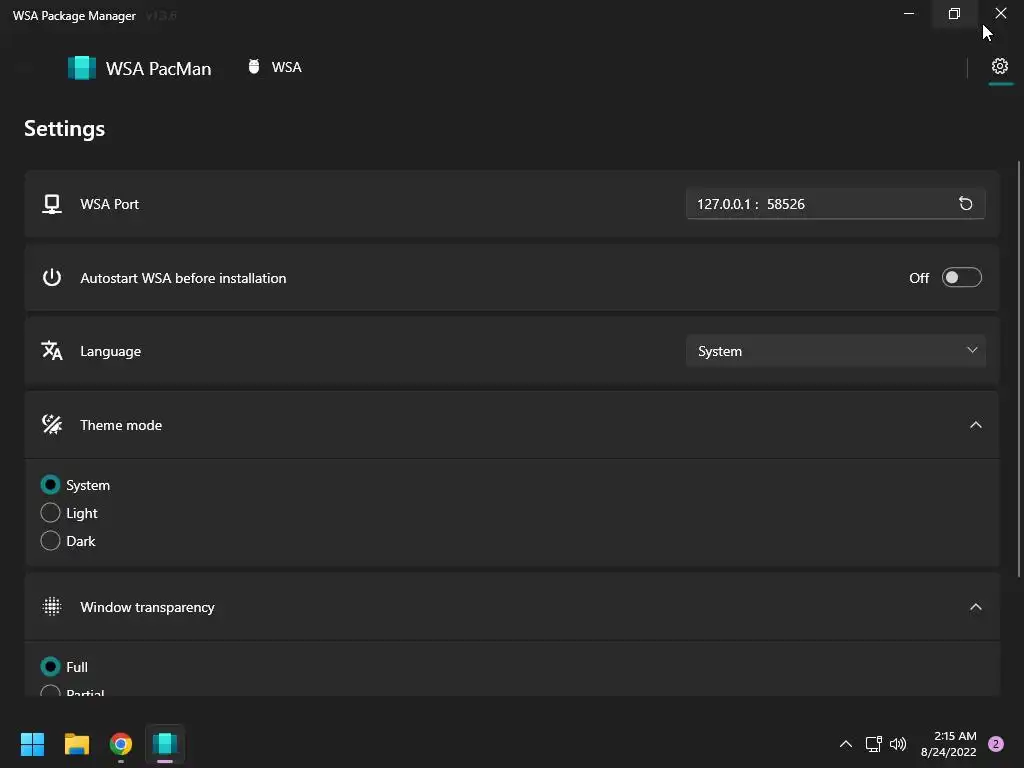
Task: Click the Theme mode icon
Action: tap(52, 424)
